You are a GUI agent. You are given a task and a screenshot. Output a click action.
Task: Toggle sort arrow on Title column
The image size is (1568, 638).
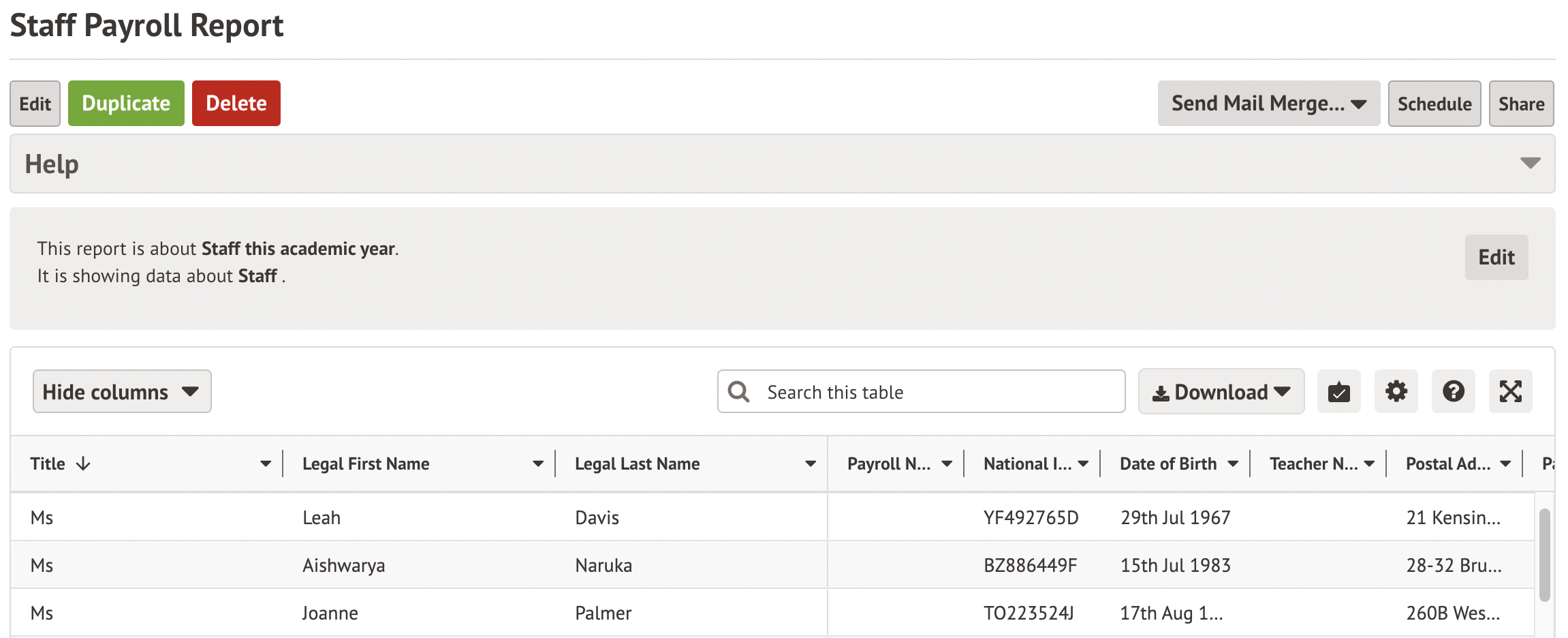83,464
